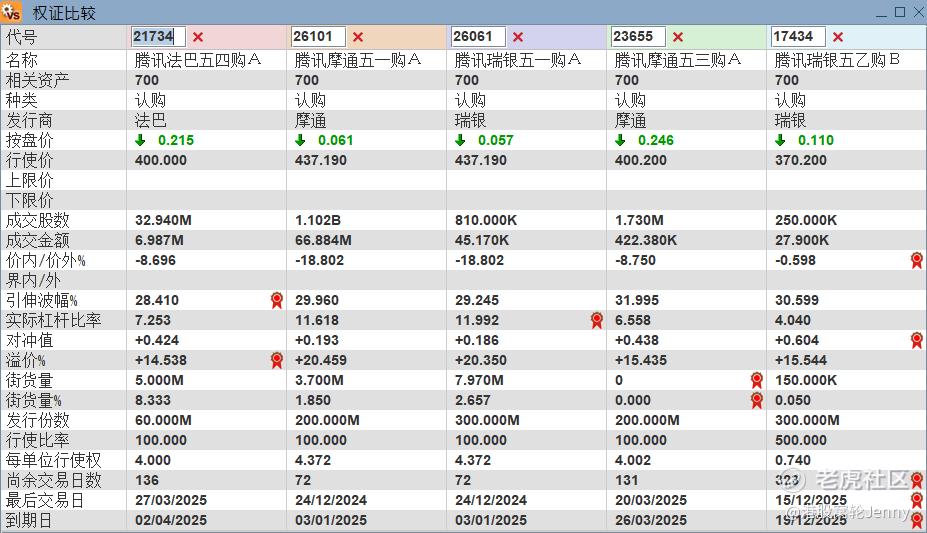Click the 发行商 value 摩通 under 26101
927x533 pixels.
(x=311, y=121)
